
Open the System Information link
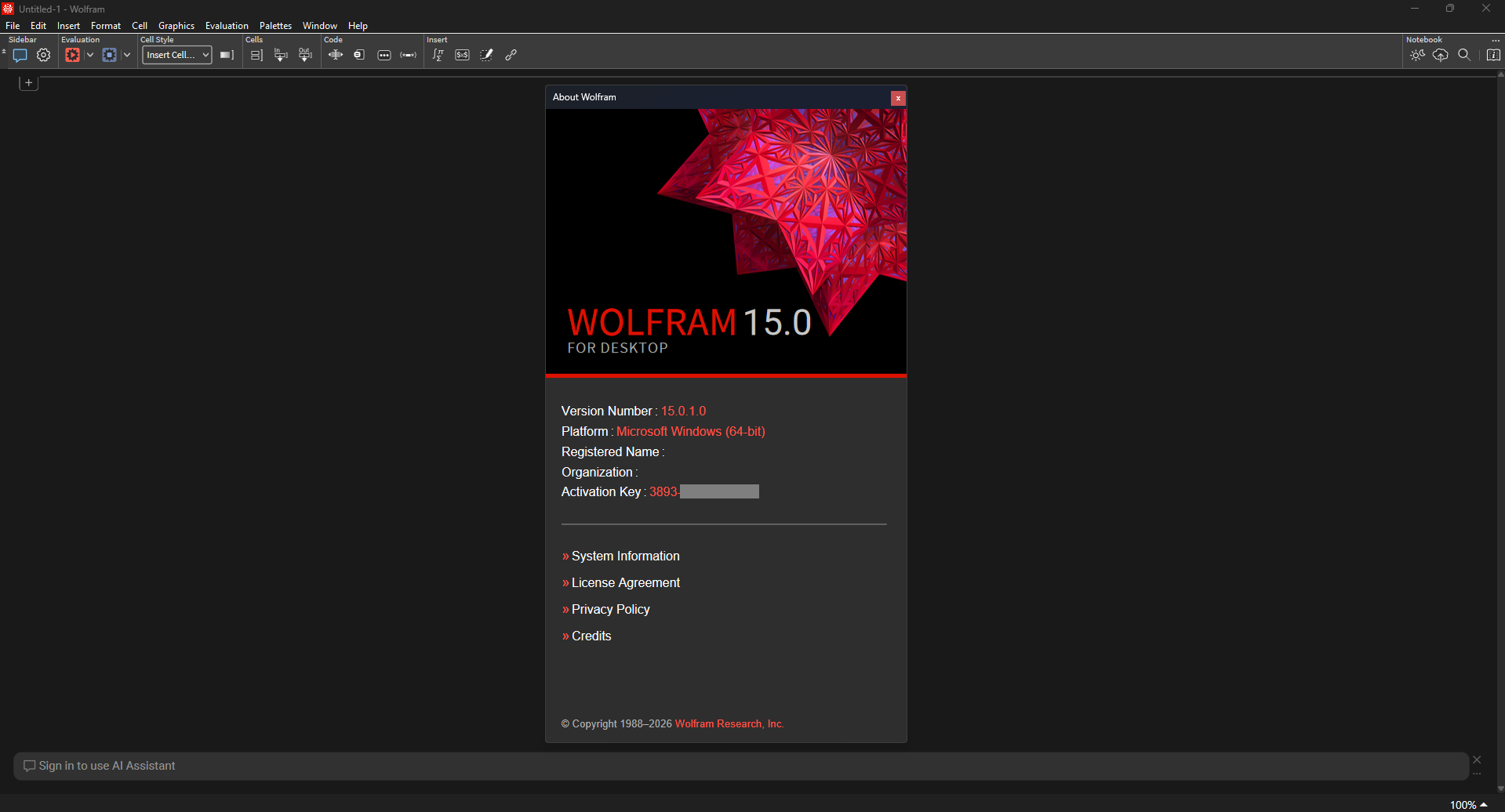[626, 556]
